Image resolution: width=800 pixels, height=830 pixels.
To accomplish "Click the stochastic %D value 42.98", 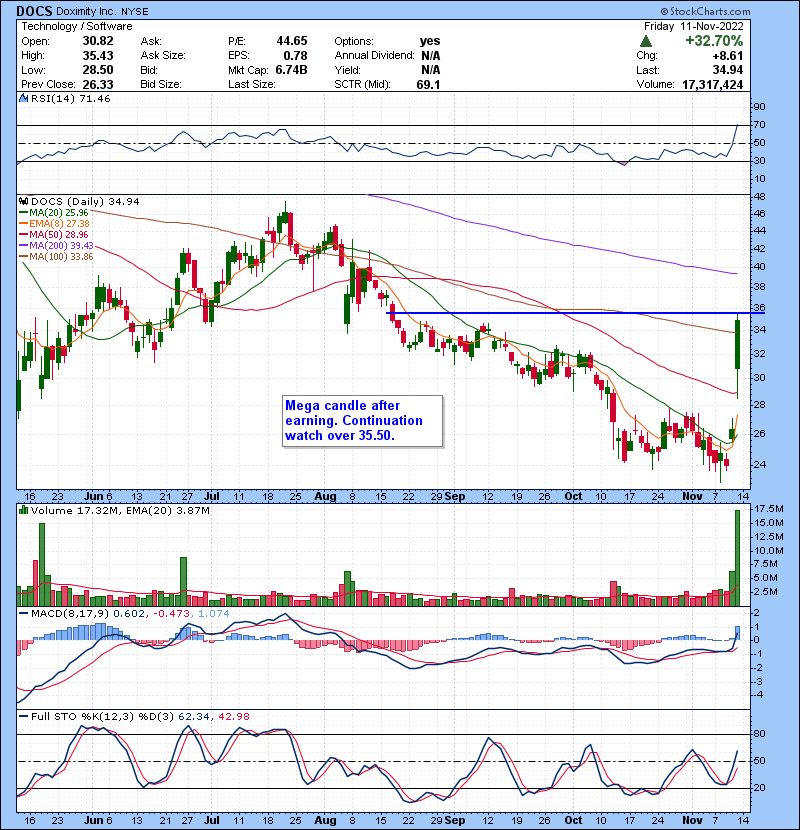I will point(233,717).
